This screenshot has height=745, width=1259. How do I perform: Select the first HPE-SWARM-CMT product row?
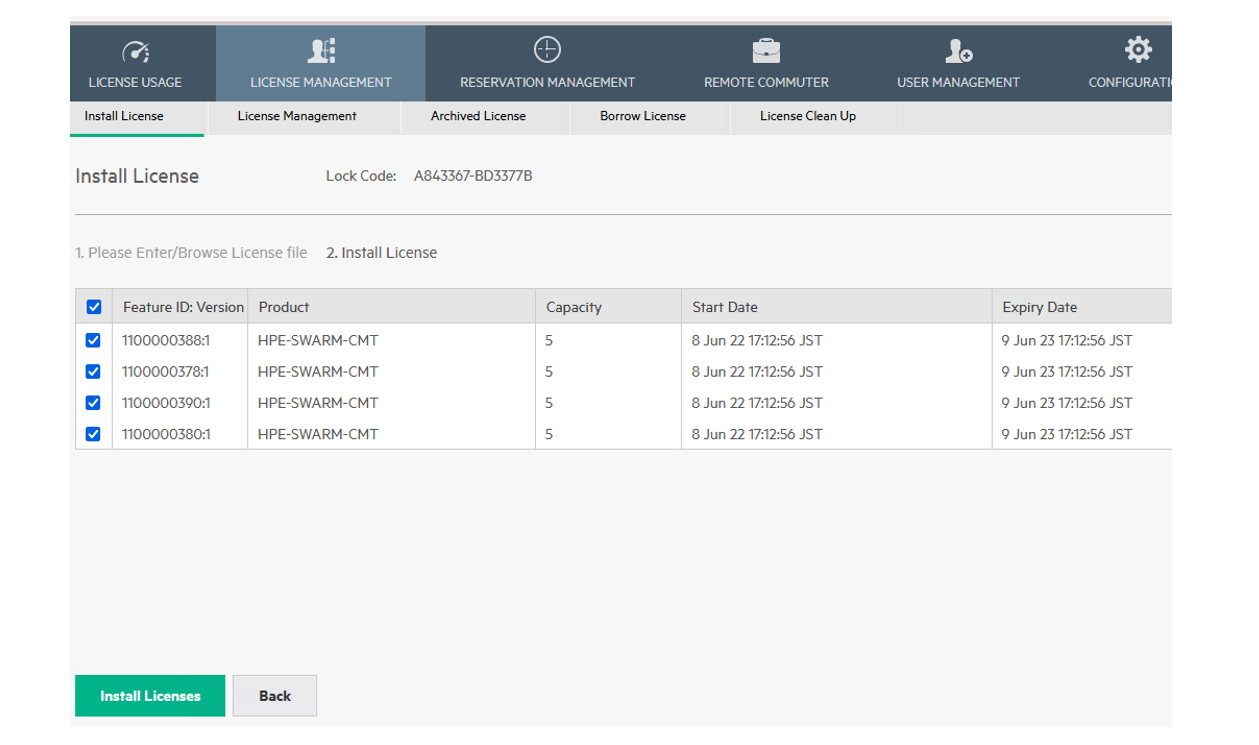click(317, 340)
